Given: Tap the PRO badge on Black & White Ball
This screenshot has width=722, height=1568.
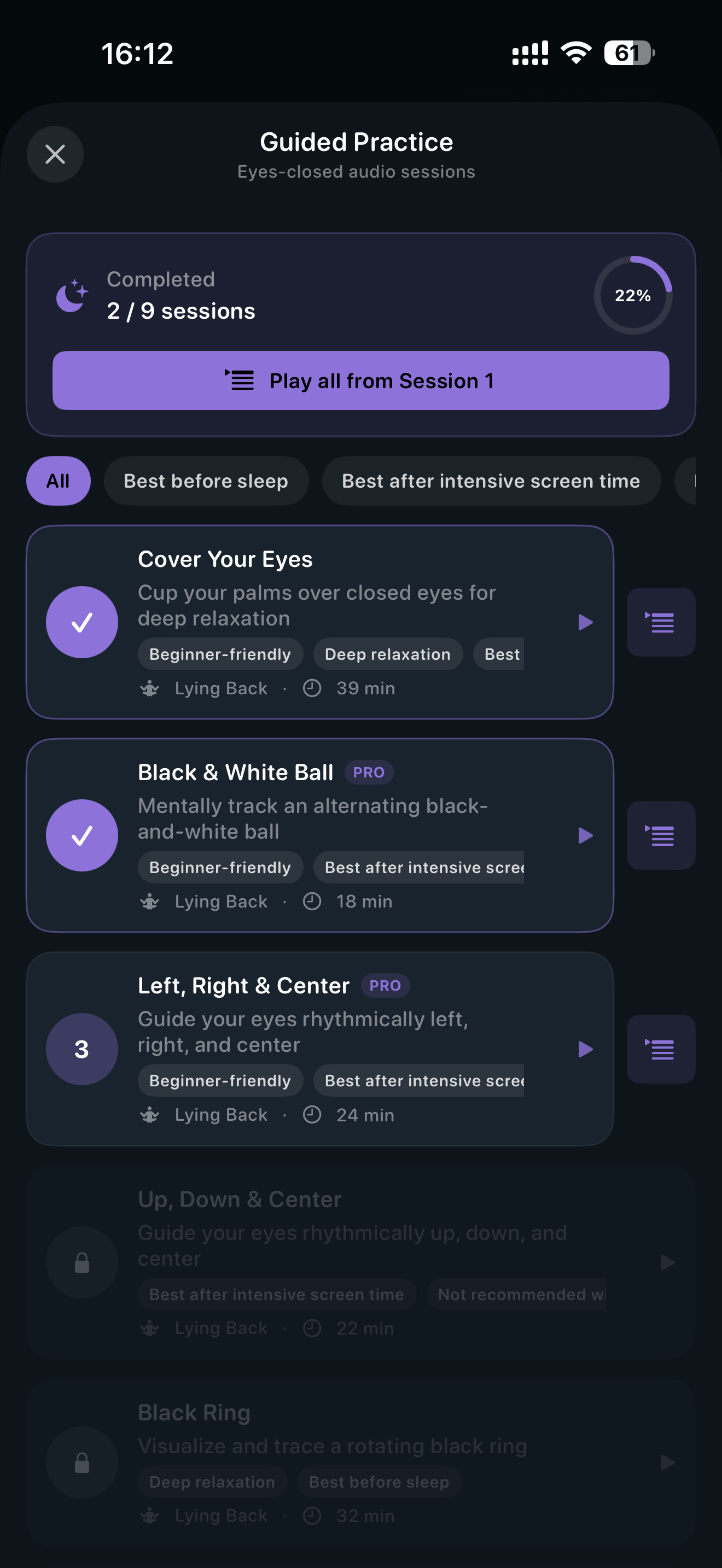Looking at the screenshot, I should click(x=369, y=772).
